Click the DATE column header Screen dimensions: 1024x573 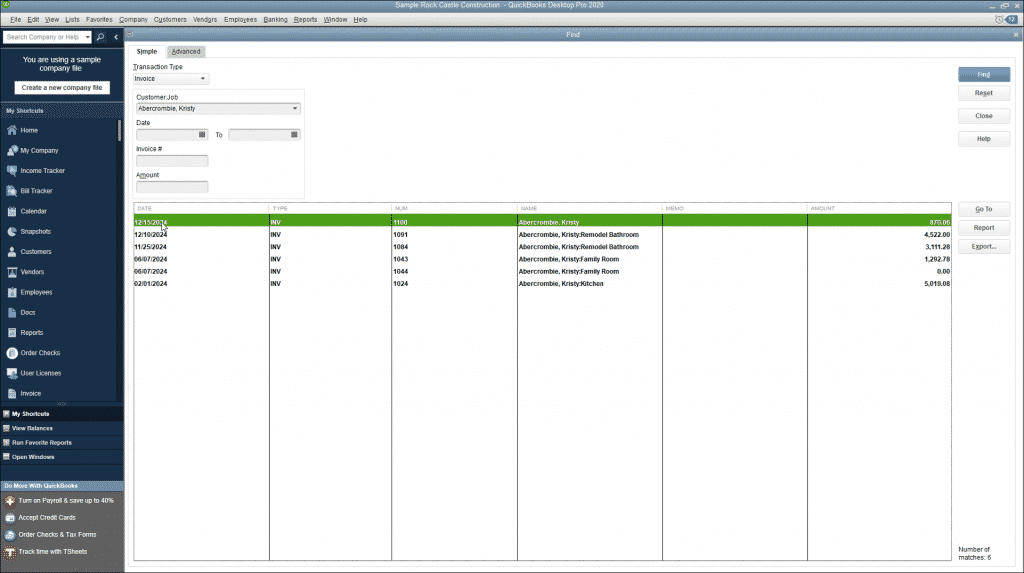201,208
